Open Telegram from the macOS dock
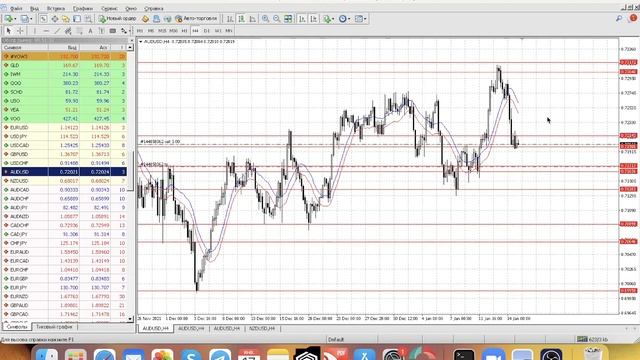This screenshot has width=640, height=360. point(220,355)
